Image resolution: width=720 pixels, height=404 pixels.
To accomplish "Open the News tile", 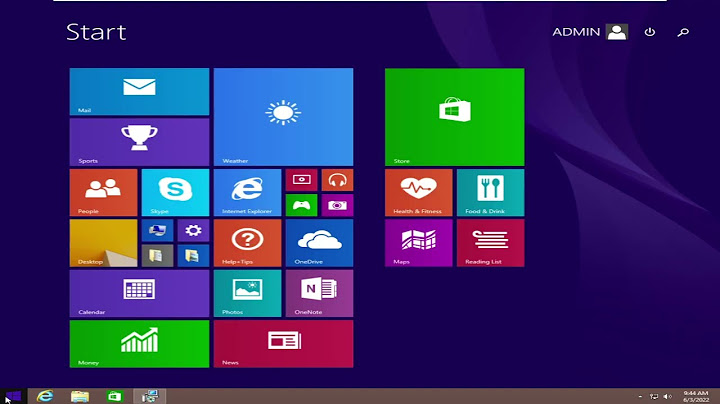I will pos(283,344).
